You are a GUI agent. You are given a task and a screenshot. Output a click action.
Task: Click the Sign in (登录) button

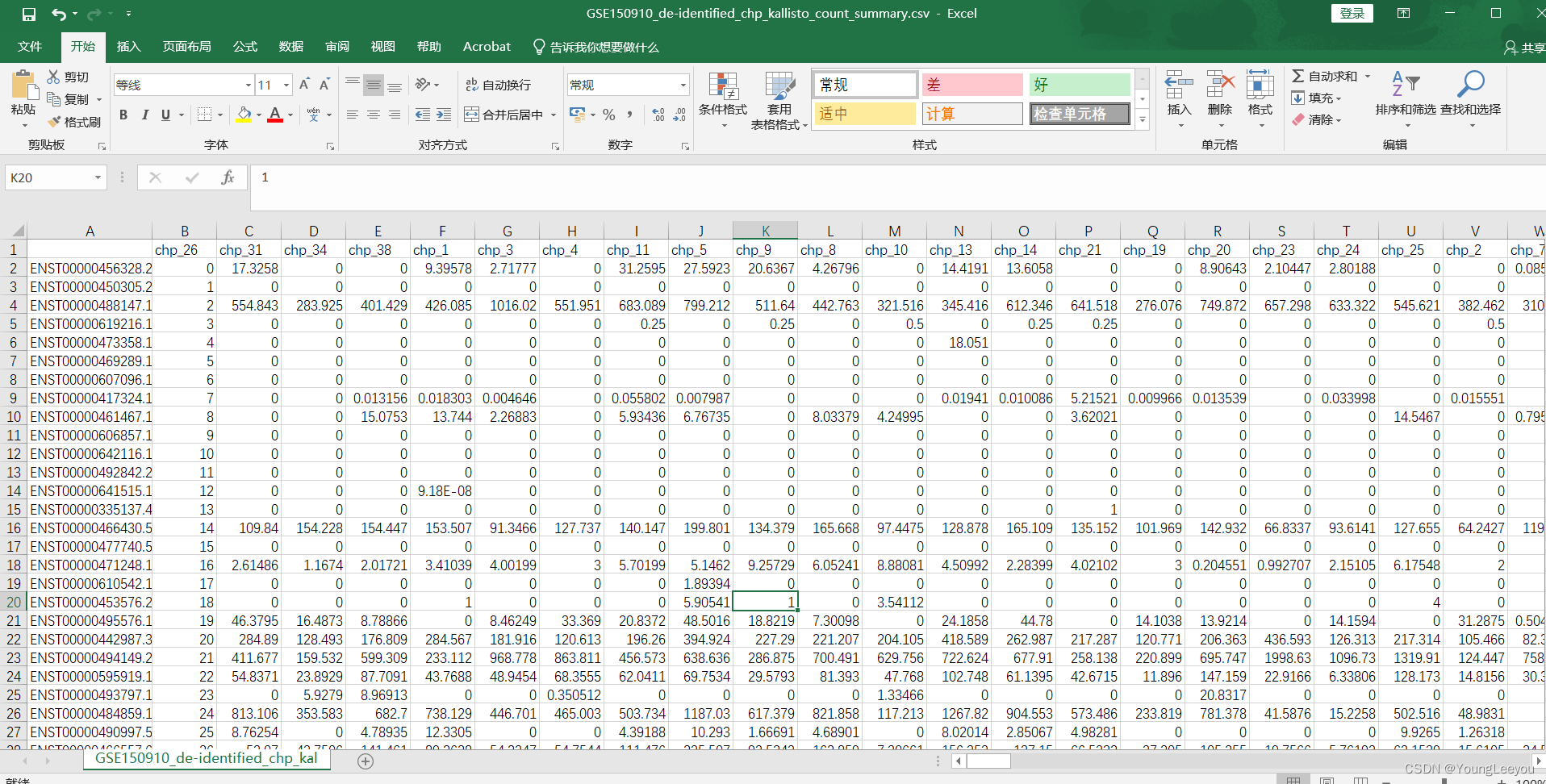[1352, 13]
